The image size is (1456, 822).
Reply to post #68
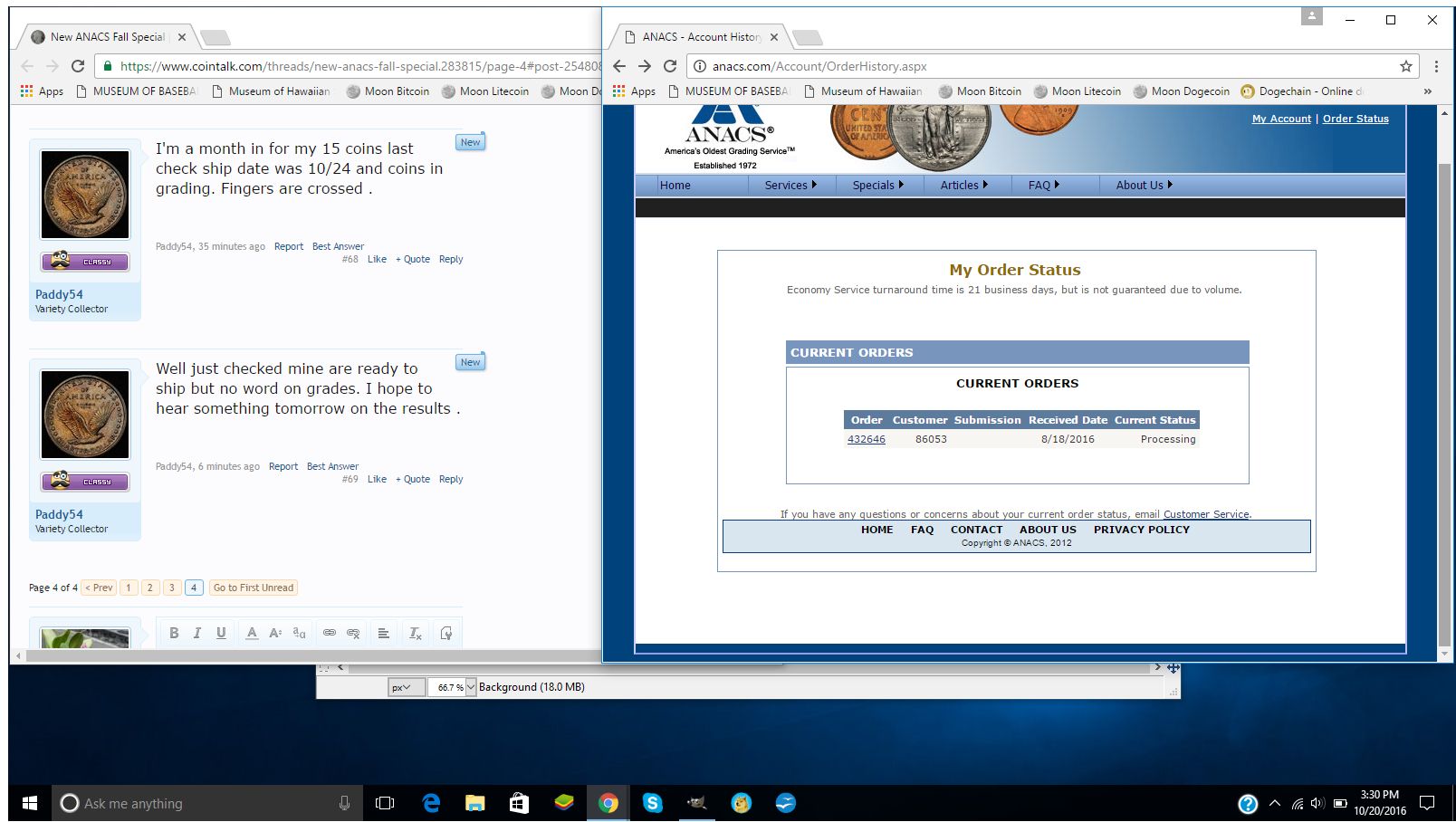coord(451,259)
